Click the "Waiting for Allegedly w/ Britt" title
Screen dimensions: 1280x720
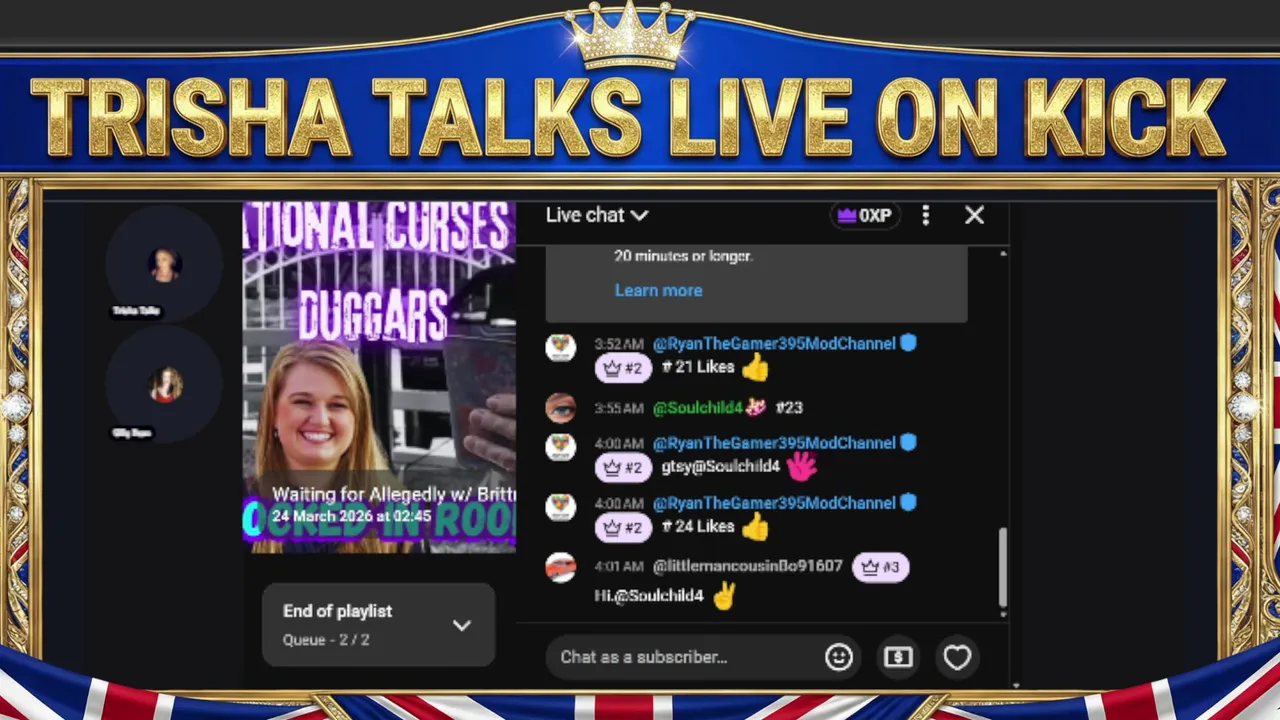point(393,494)
